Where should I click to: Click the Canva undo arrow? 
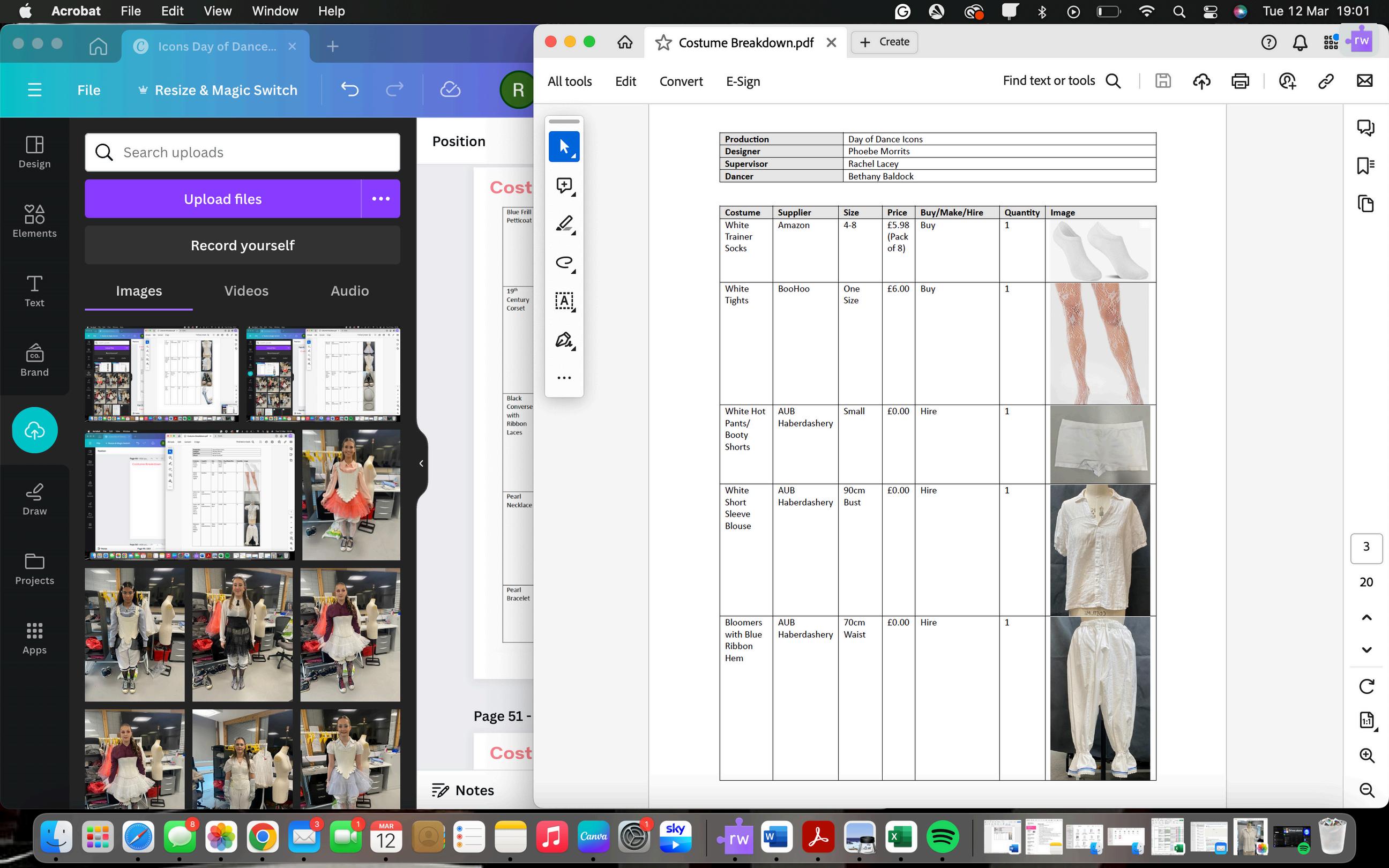349,89
